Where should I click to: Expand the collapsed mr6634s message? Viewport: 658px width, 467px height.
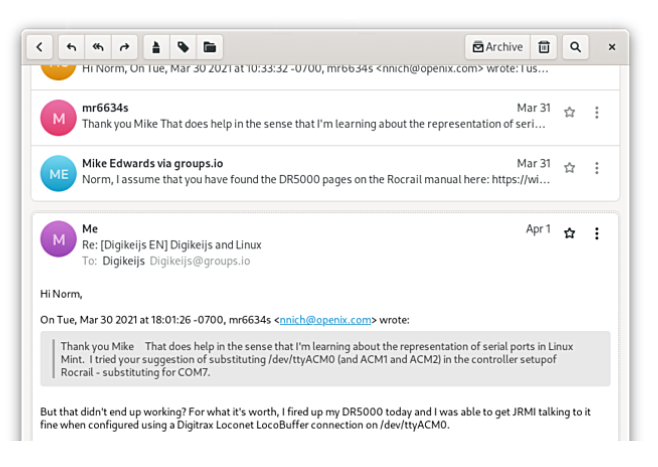[300, 117]
